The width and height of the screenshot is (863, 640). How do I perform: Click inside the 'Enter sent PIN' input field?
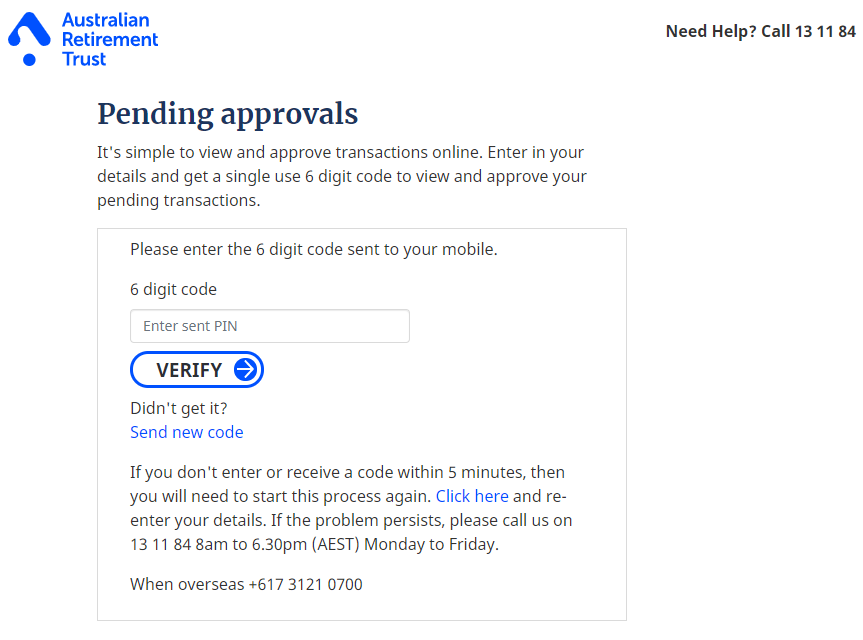[x=269, y=325]
